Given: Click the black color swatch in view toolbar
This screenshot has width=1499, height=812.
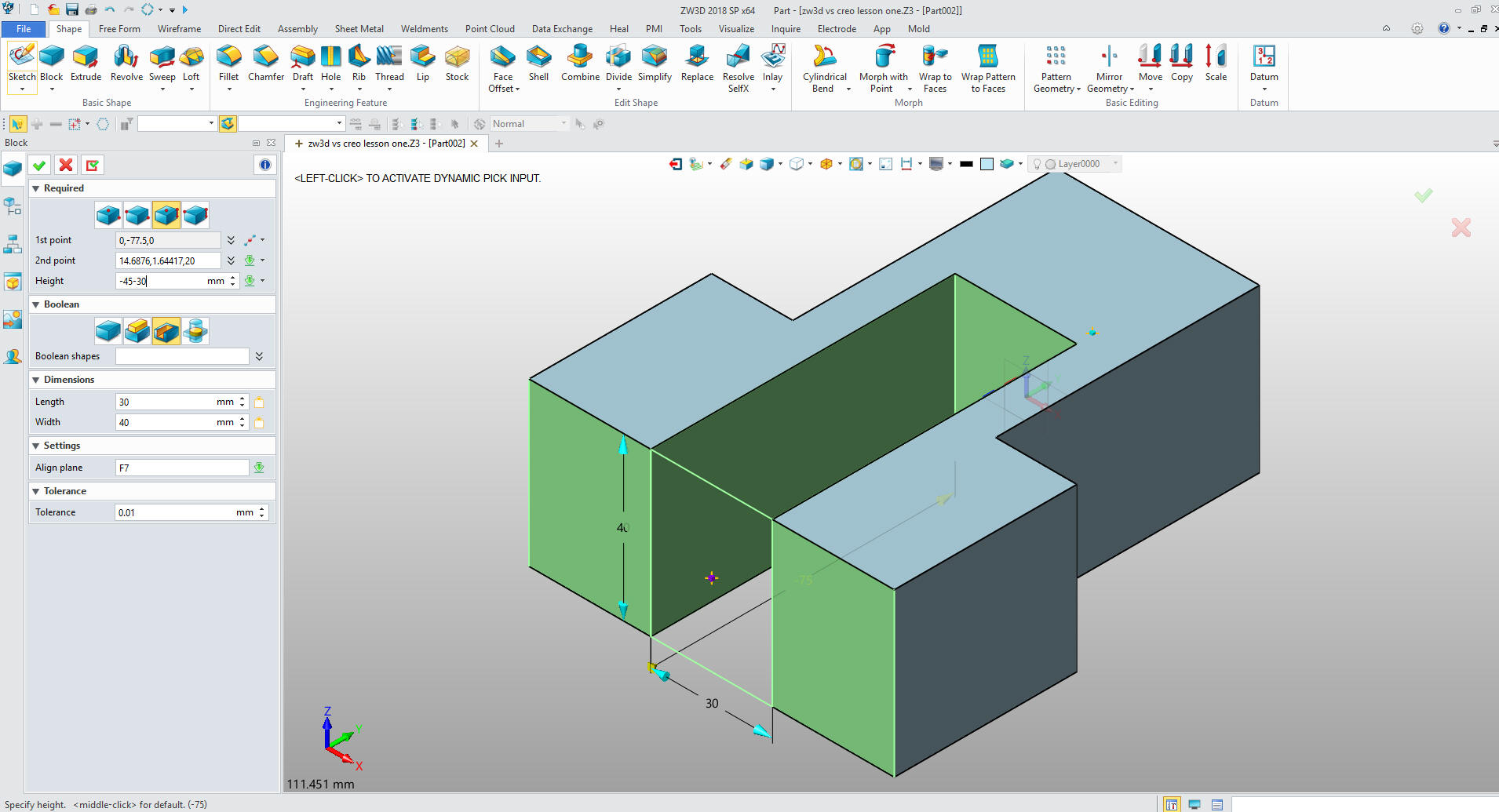Looking at the screenshot, I should coord(966,164).
